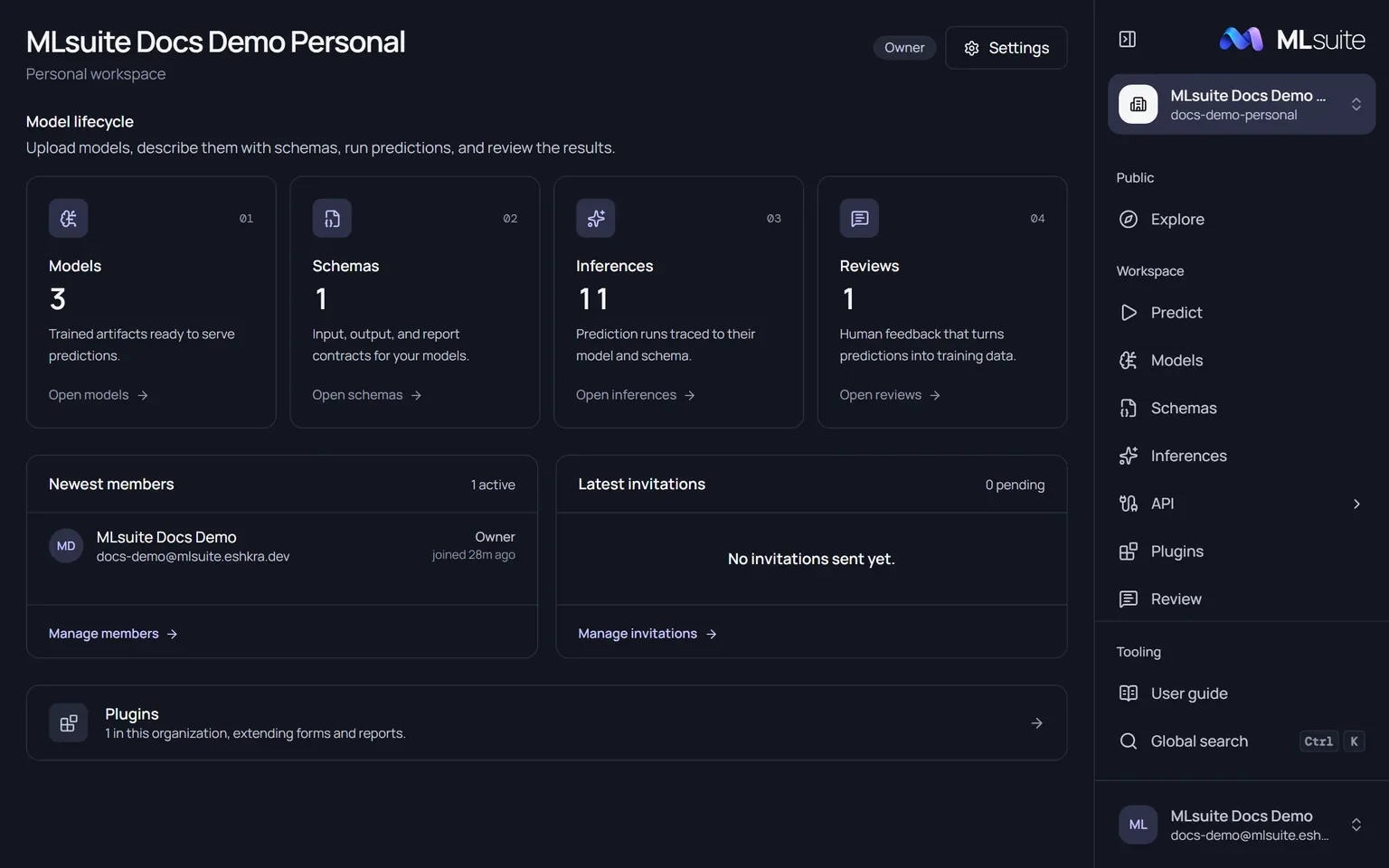Image resolution: width=1389 pixels, height=868 pixels.
Task: Click the Owner badge in the header
Action: click(904, 48)
